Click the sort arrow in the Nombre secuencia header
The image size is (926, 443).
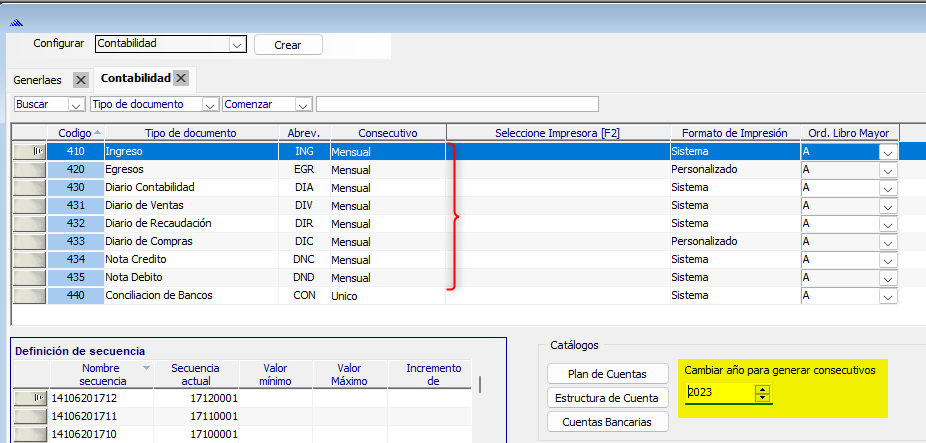[148, 368]
